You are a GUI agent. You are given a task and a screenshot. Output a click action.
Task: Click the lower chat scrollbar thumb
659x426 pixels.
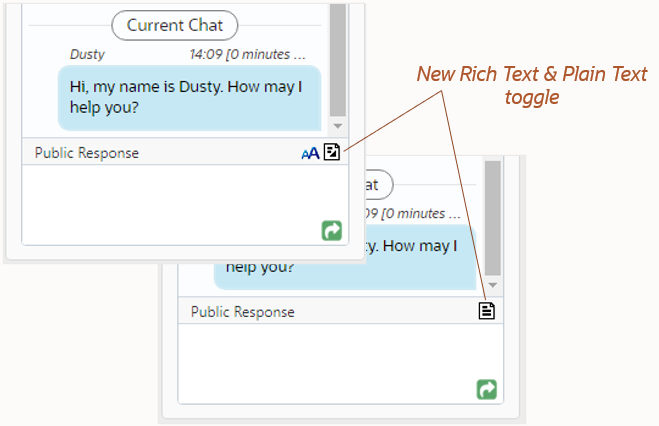[x=493, y=215]
